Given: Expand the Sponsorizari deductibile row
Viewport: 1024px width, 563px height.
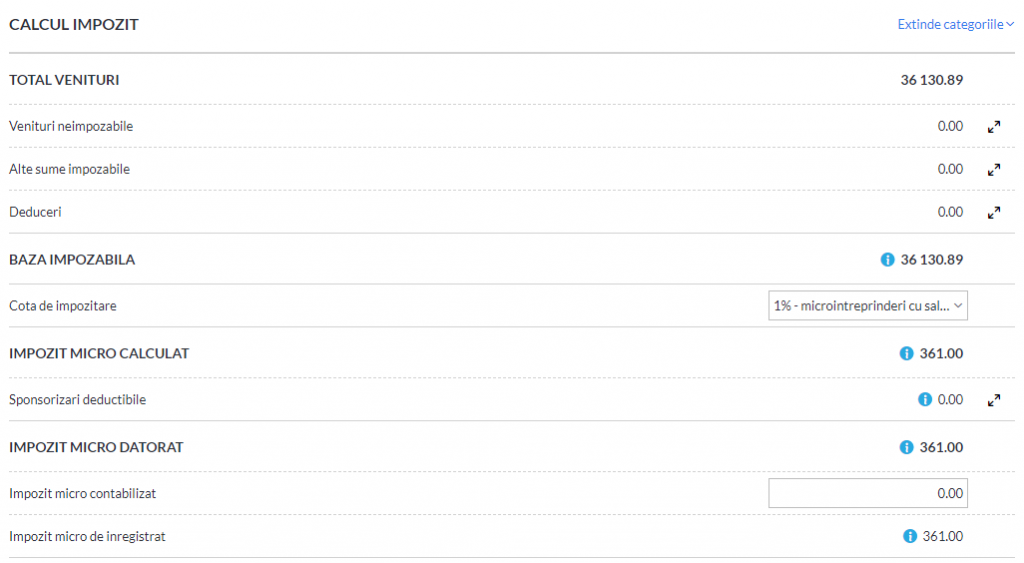Looking at the screenshot, I should click(x=993, y=400).
